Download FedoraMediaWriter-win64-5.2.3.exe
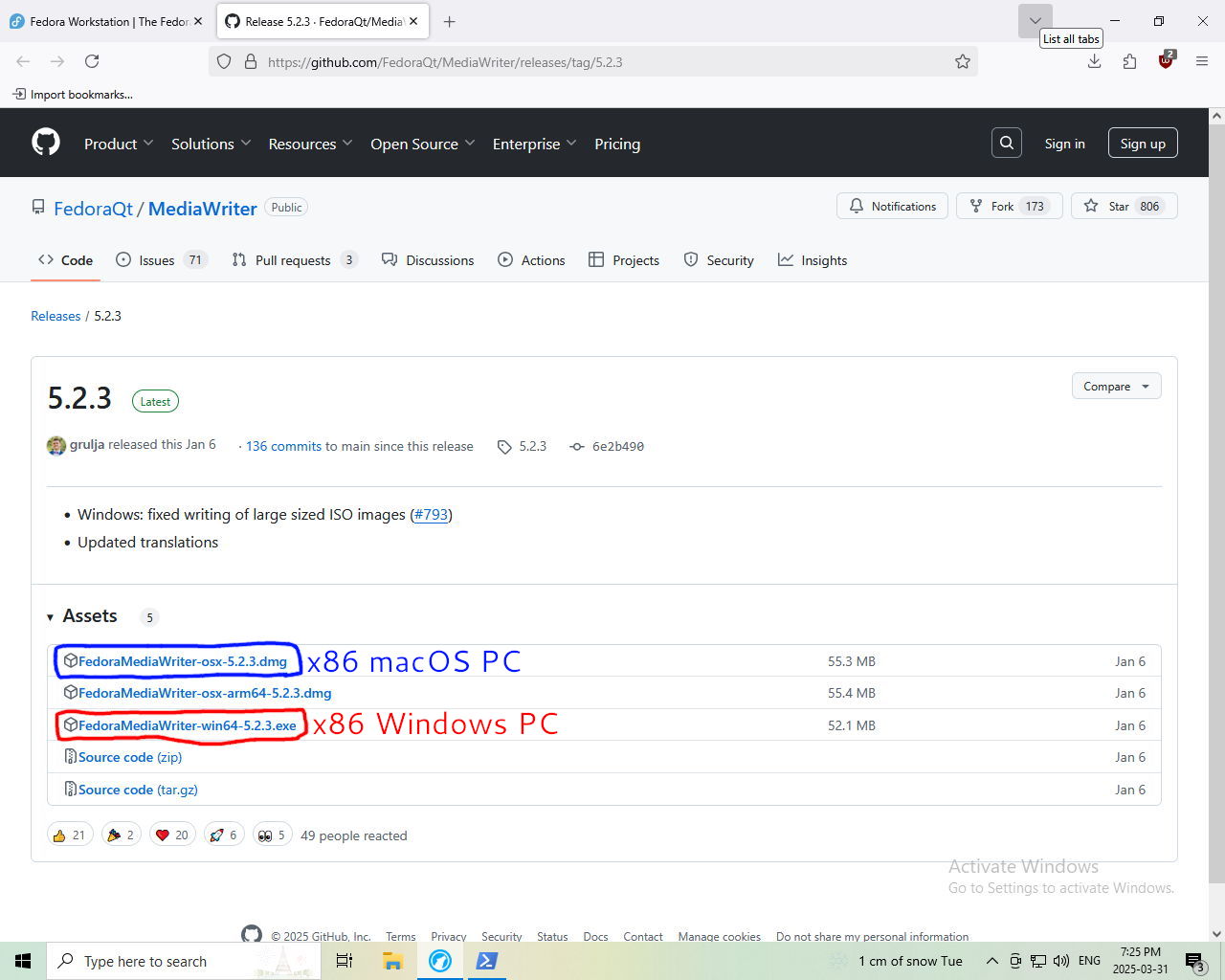Screen dimensions: 1225x980 [x=187, y=725]
